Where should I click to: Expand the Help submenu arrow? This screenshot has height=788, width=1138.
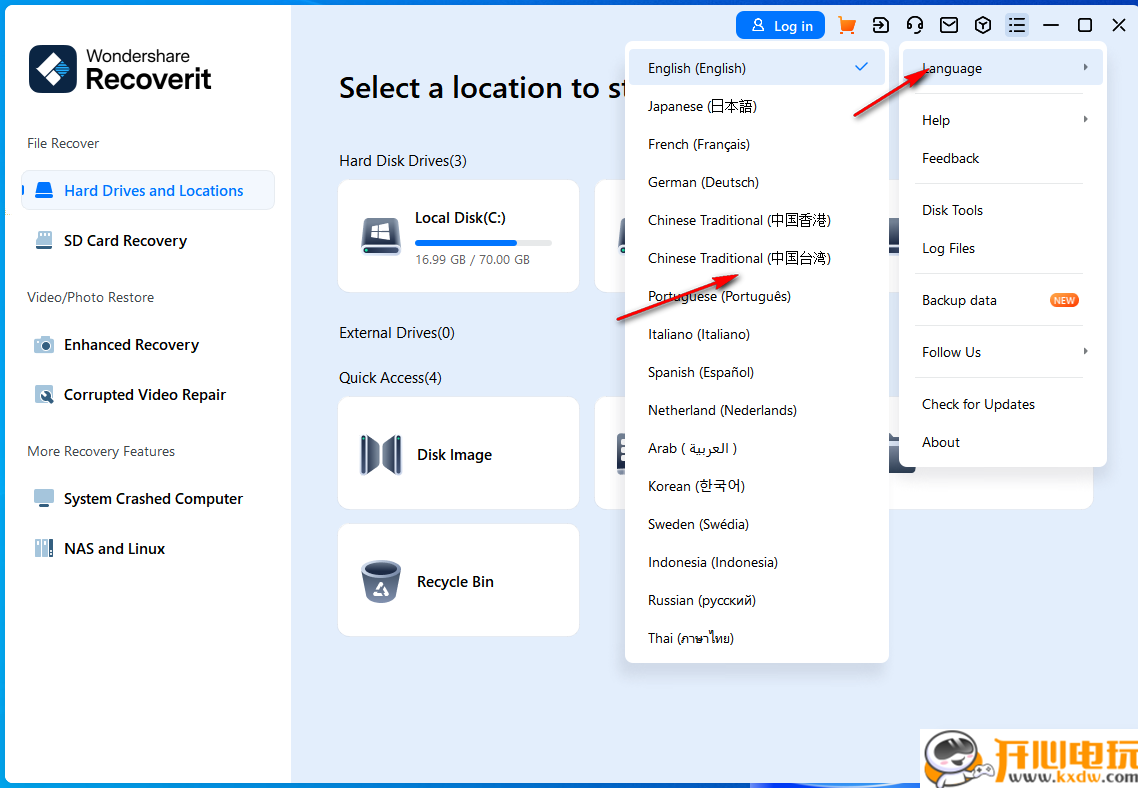[1085, 120]
